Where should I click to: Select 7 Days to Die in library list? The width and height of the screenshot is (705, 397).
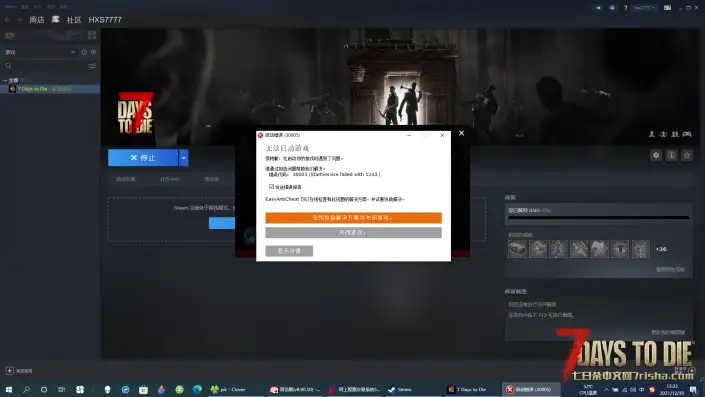click(x=50, y=89)
